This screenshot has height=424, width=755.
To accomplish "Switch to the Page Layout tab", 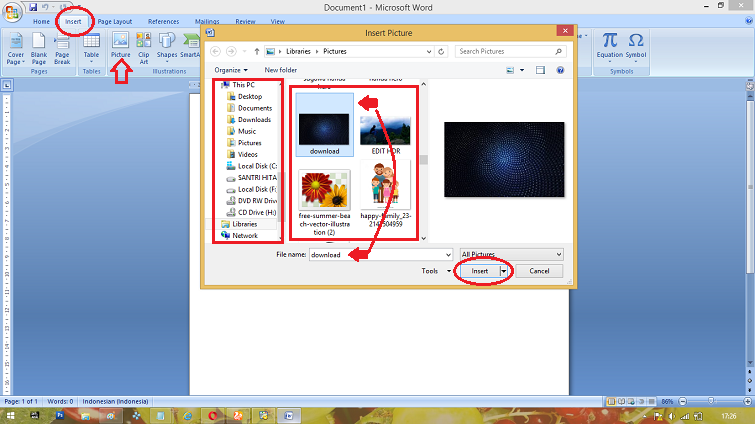I will [x=115, y=22].
